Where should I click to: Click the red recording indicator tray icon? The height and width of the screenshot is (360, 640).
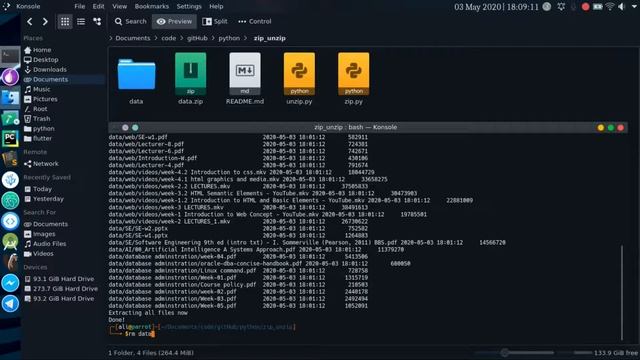pyautogui.click(x=586, y=7)
